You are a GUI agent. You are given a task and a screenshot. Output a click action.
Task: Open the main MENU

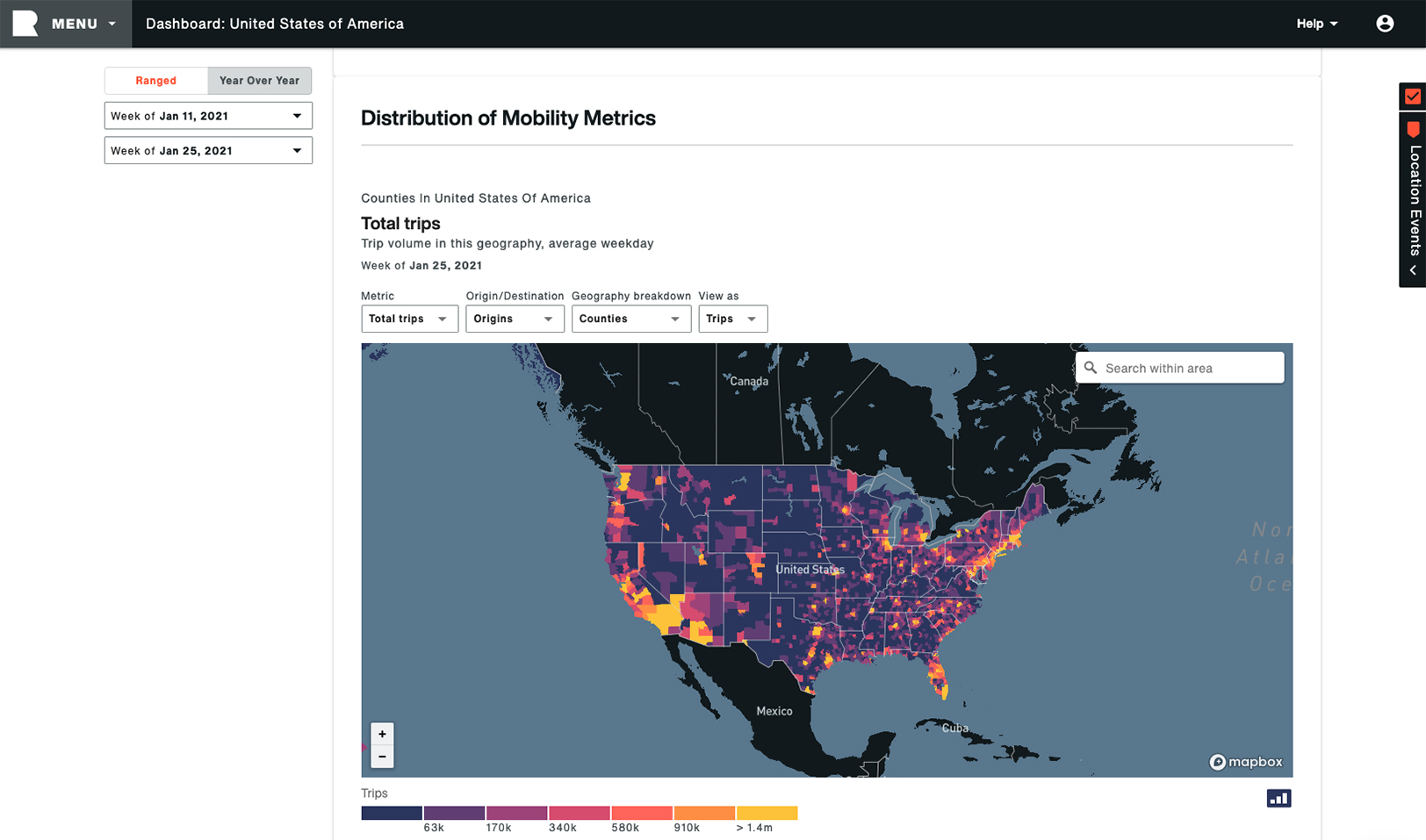pos(83,24)
